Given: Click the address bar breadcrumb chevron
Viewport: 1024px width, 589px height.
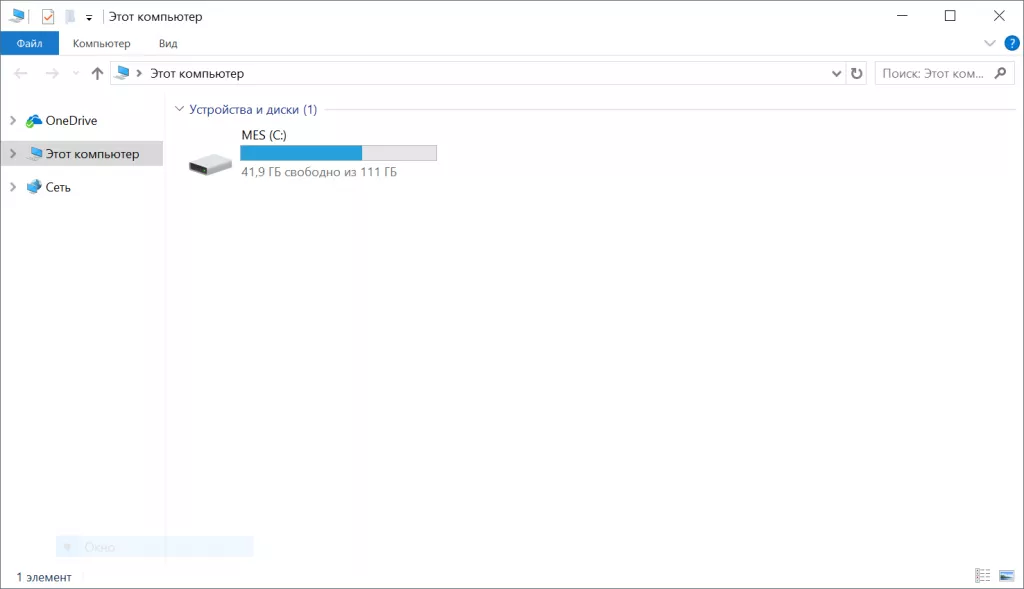Looking at the screenshot, I should pos(139,73).
